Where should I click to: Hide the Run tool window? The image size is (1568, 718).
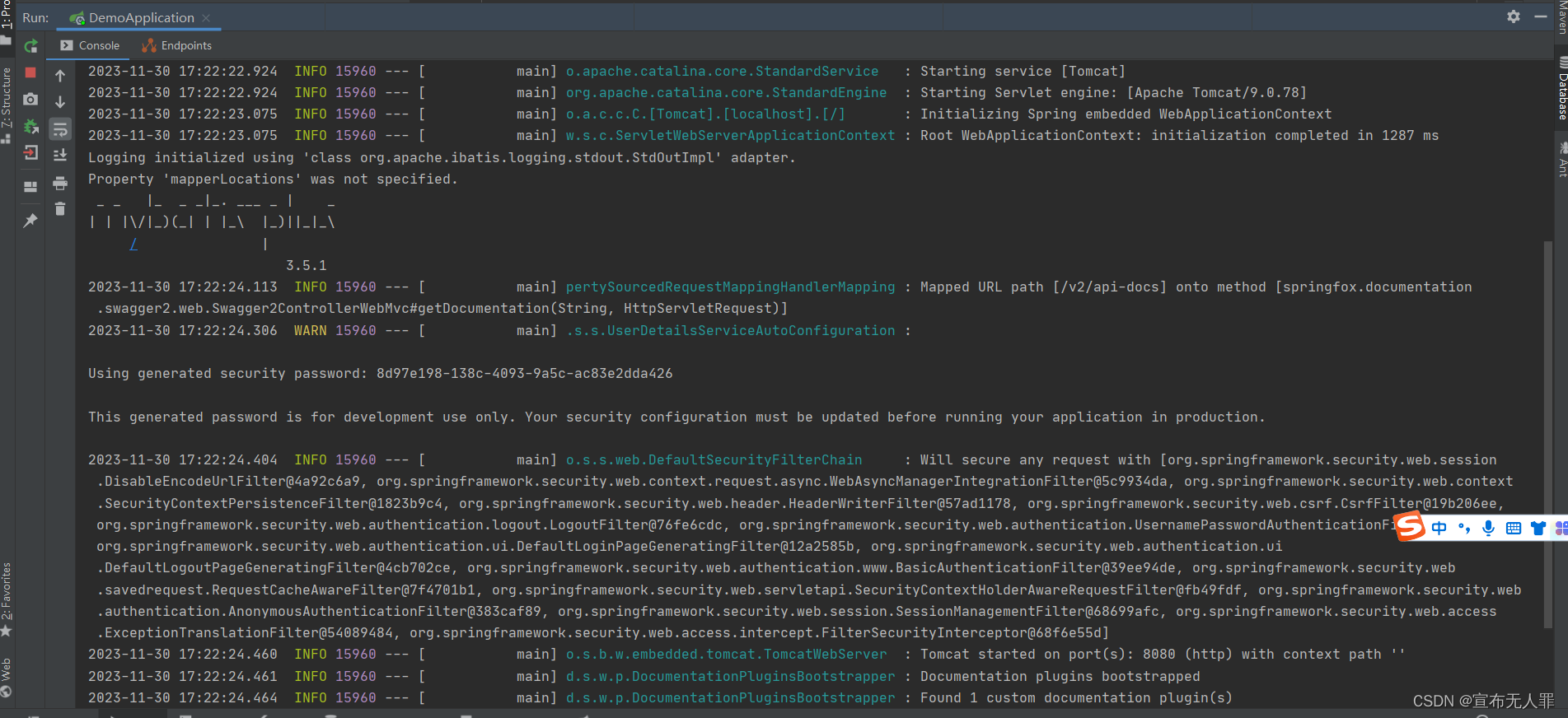(1541, 16)
